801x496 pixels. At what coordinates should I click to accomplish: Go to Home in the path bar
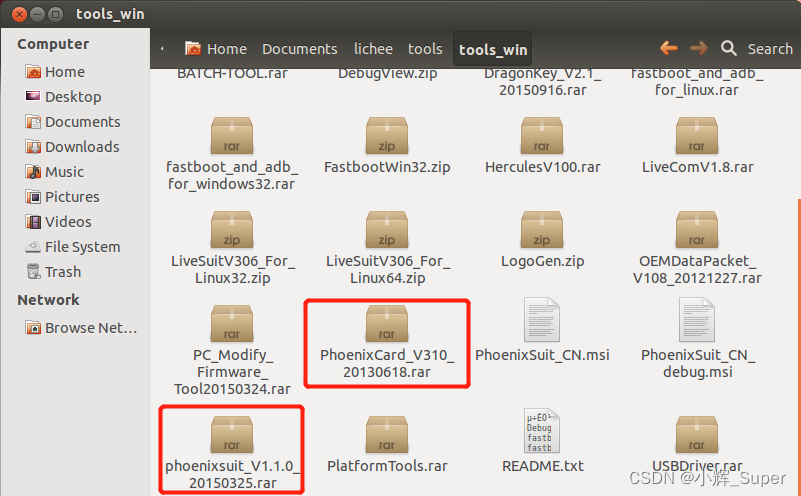point(216,49)
